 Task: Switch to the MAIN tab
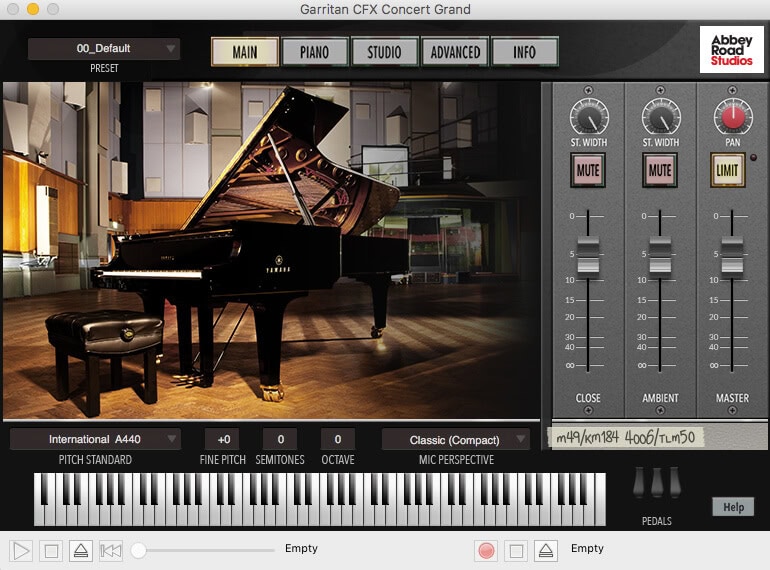coord(245,52)
